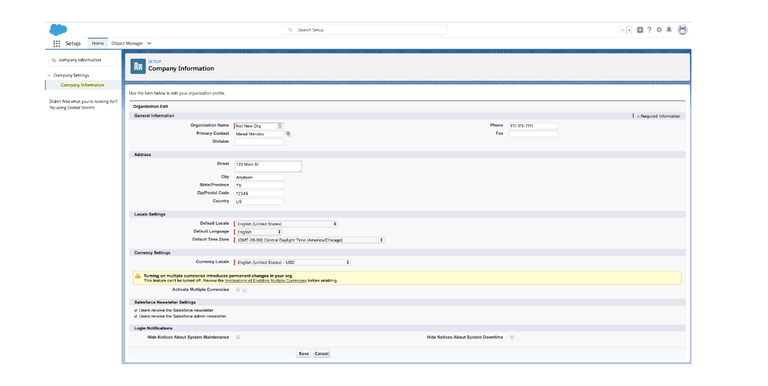This screenshot has height=386, width=768.
Task: Toggle Hide Notices About System Downtime
Action: tap(512, 338)
